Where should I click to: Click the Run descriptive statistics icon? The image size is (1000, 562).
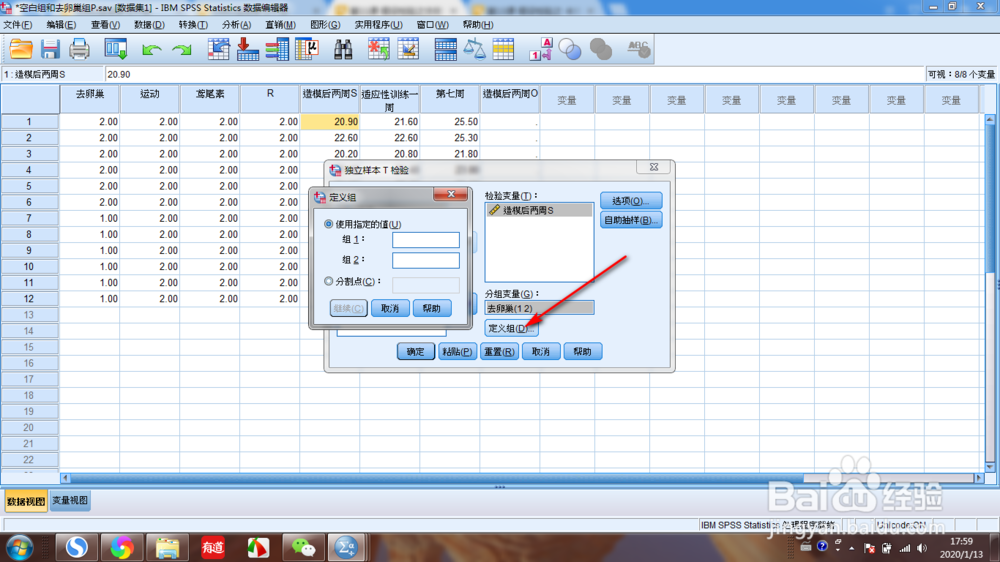(x=307, y=49)
